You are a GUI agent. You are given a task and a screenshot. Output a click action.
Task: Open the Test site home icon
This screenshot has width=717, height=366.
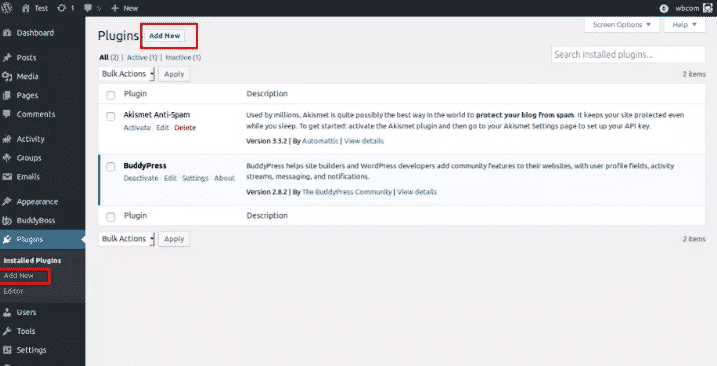[26, 8]
